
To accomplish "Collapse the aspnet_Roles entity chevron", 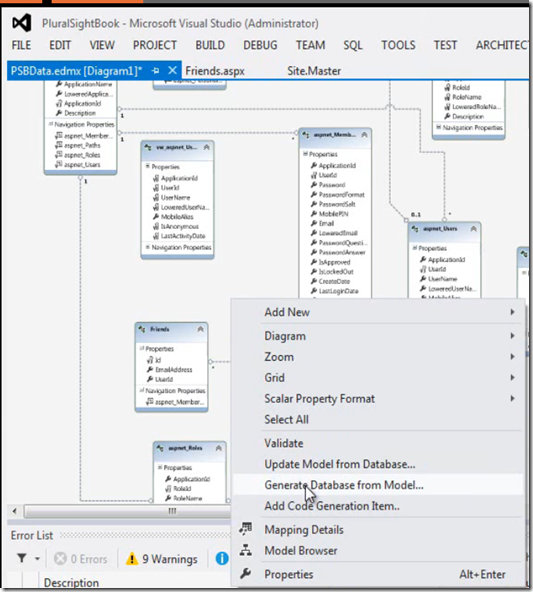I will (219, 448).
